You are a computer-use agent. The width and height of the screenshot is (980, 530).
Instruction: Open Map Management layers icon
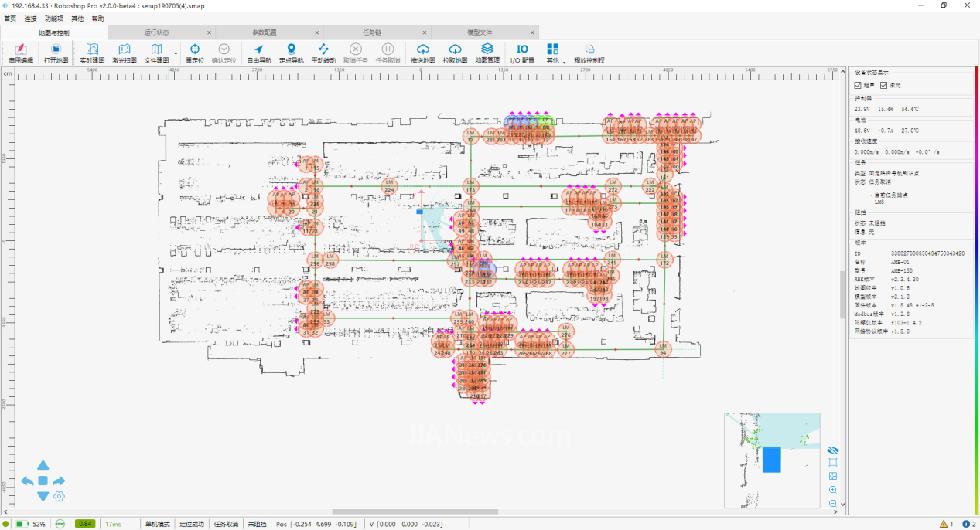coord(487,49)
